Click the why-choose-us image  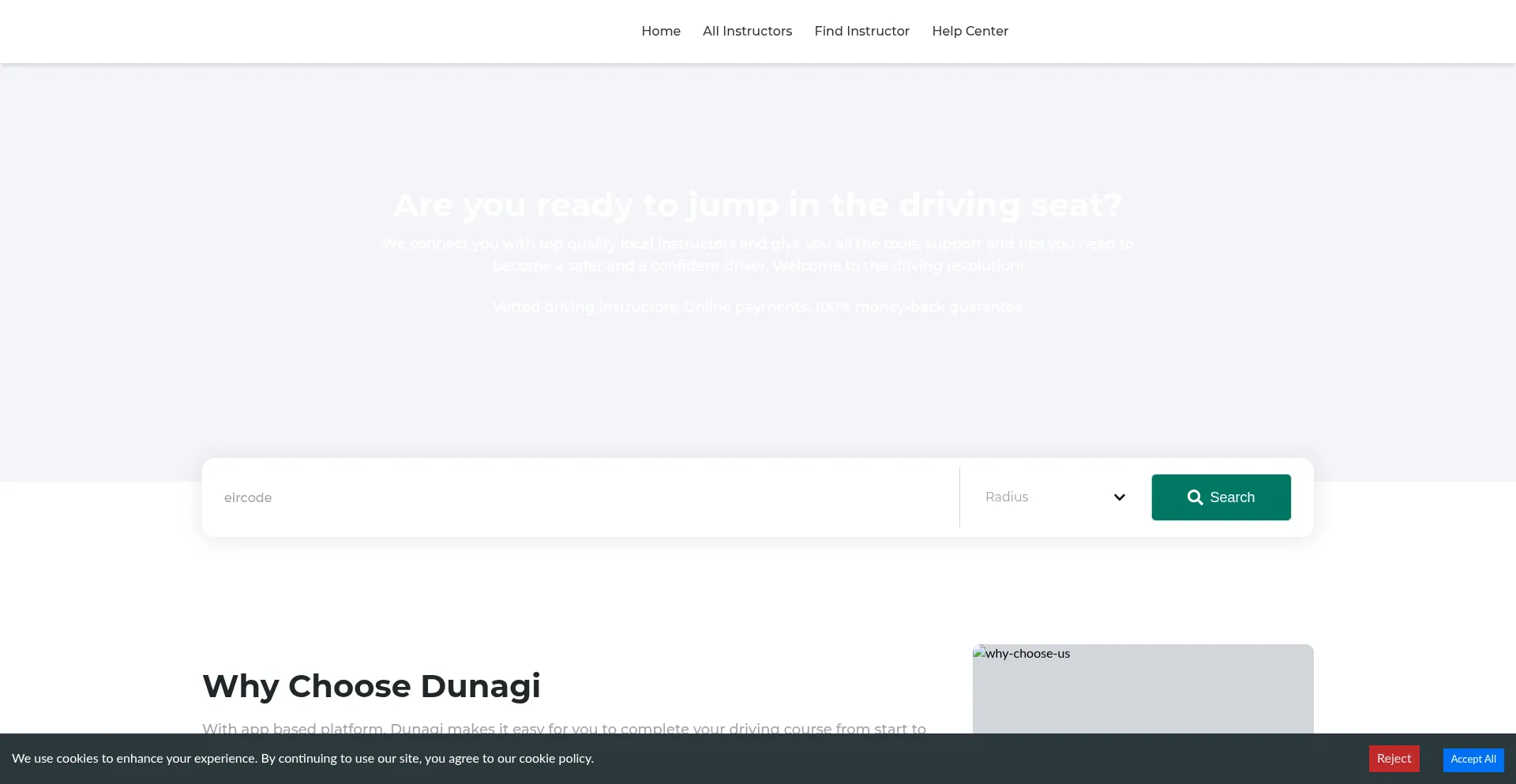tap(1143, 689)
